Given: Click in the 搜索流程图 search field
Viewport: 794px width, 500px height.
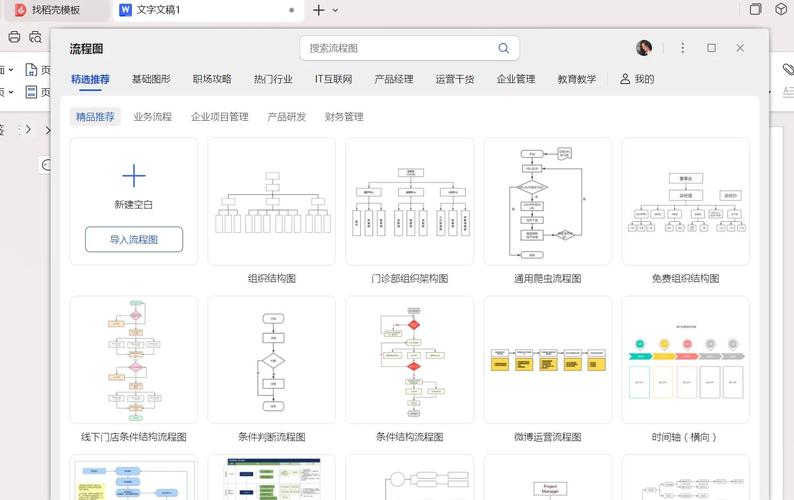Looking at the screenshot, I should (409, 48).
